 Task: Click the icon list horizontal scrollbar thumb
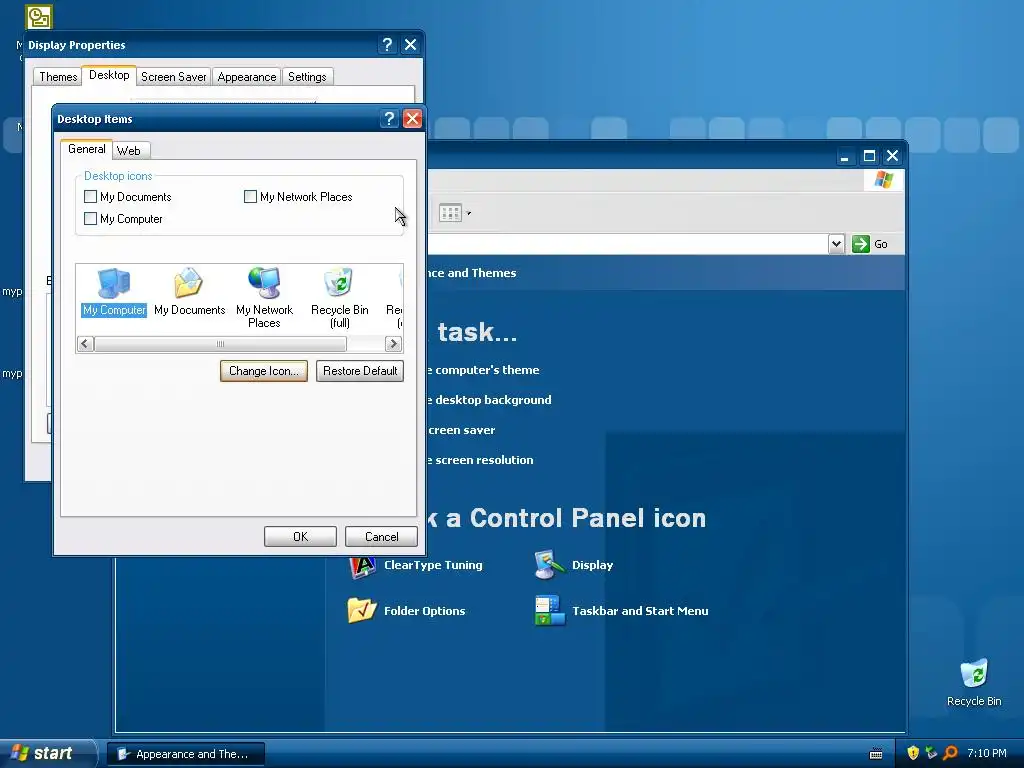click(221, 344)
